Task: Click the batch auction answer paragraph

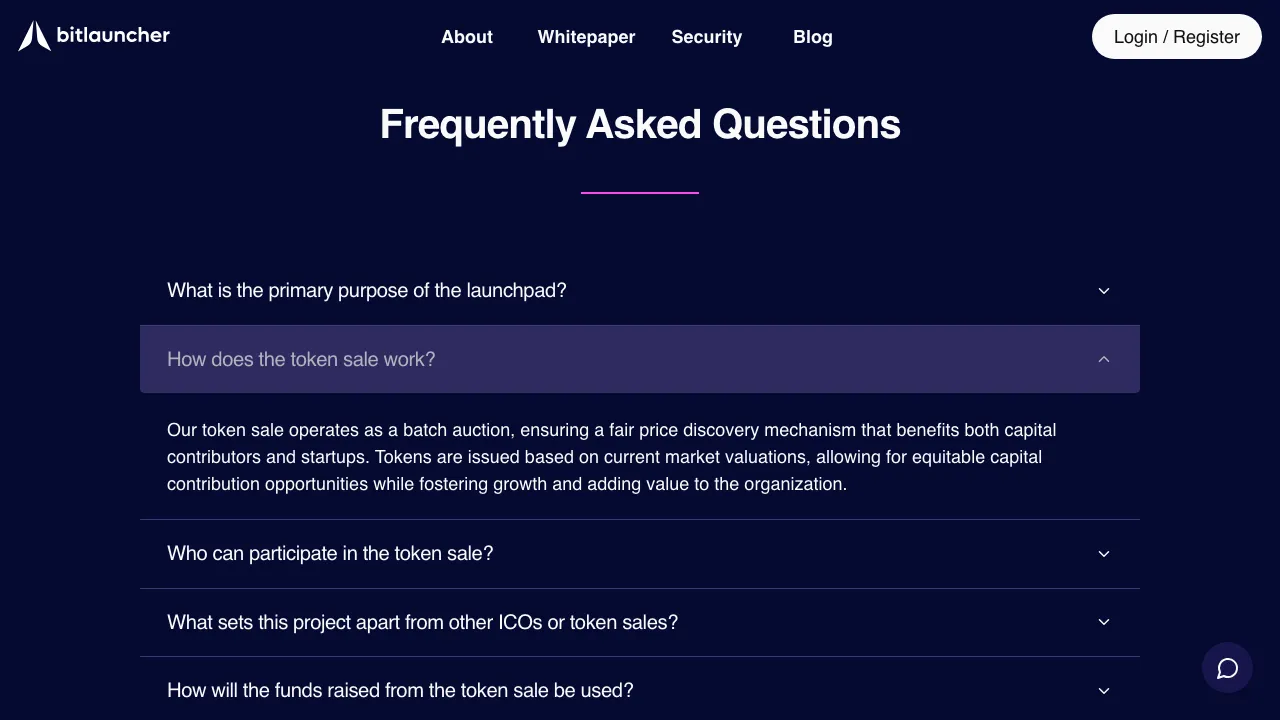Action: 611,457
